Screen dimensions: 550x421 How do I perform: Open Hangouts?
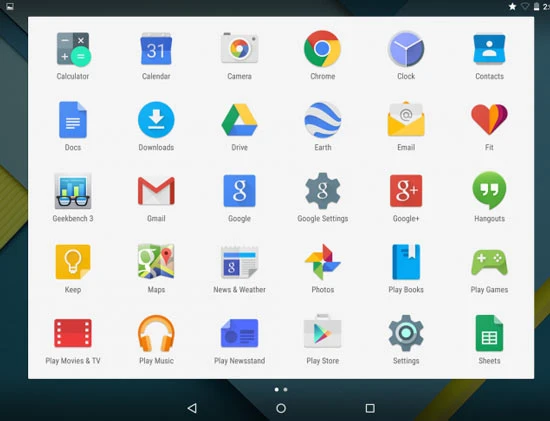coord(489,191)
